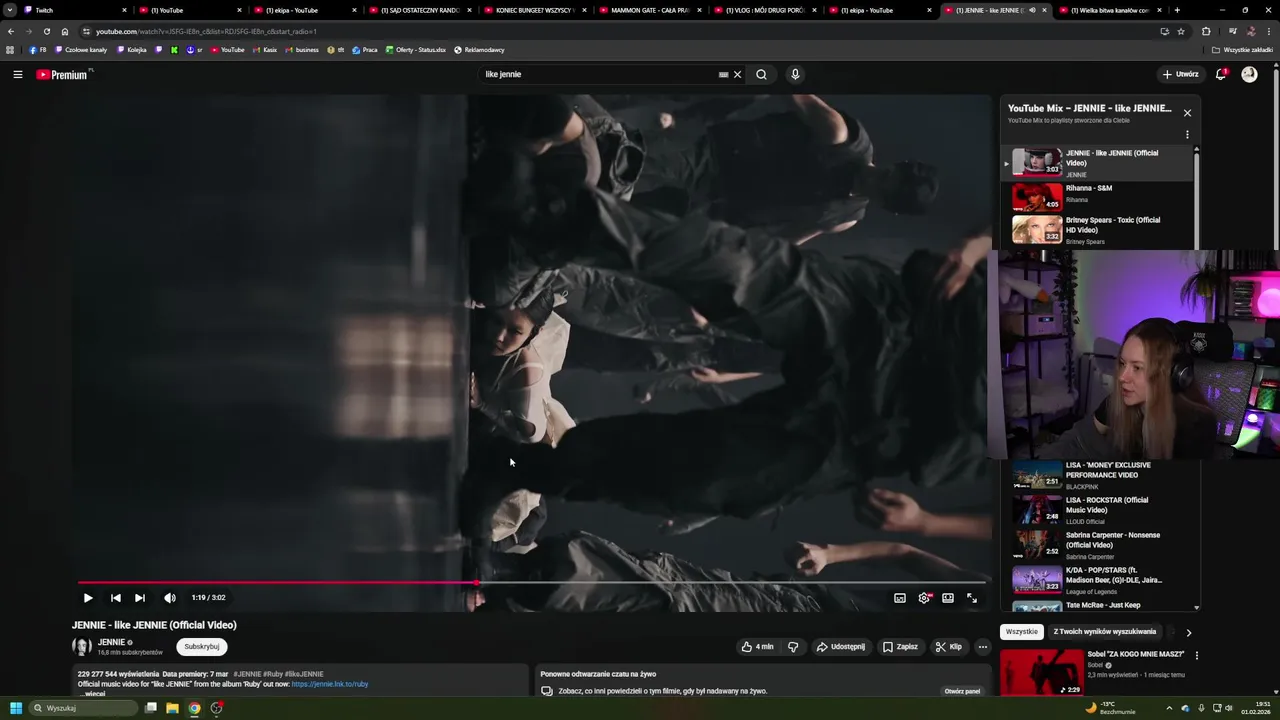Reload the page in the browser
Viewport: 1280px width, 720px height.
tap(46, 31)
